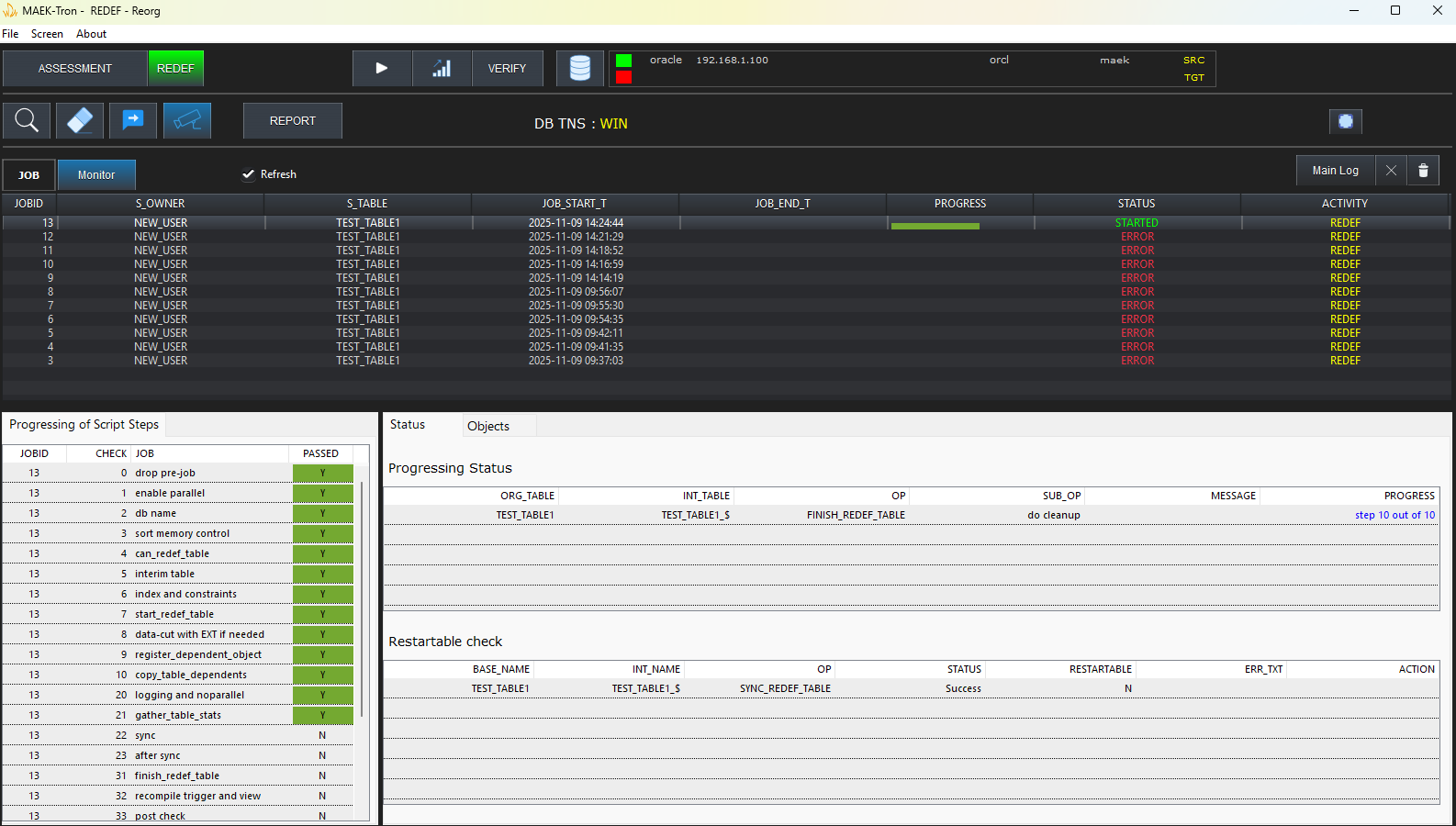Open the About menu

(x=91, y=34)
